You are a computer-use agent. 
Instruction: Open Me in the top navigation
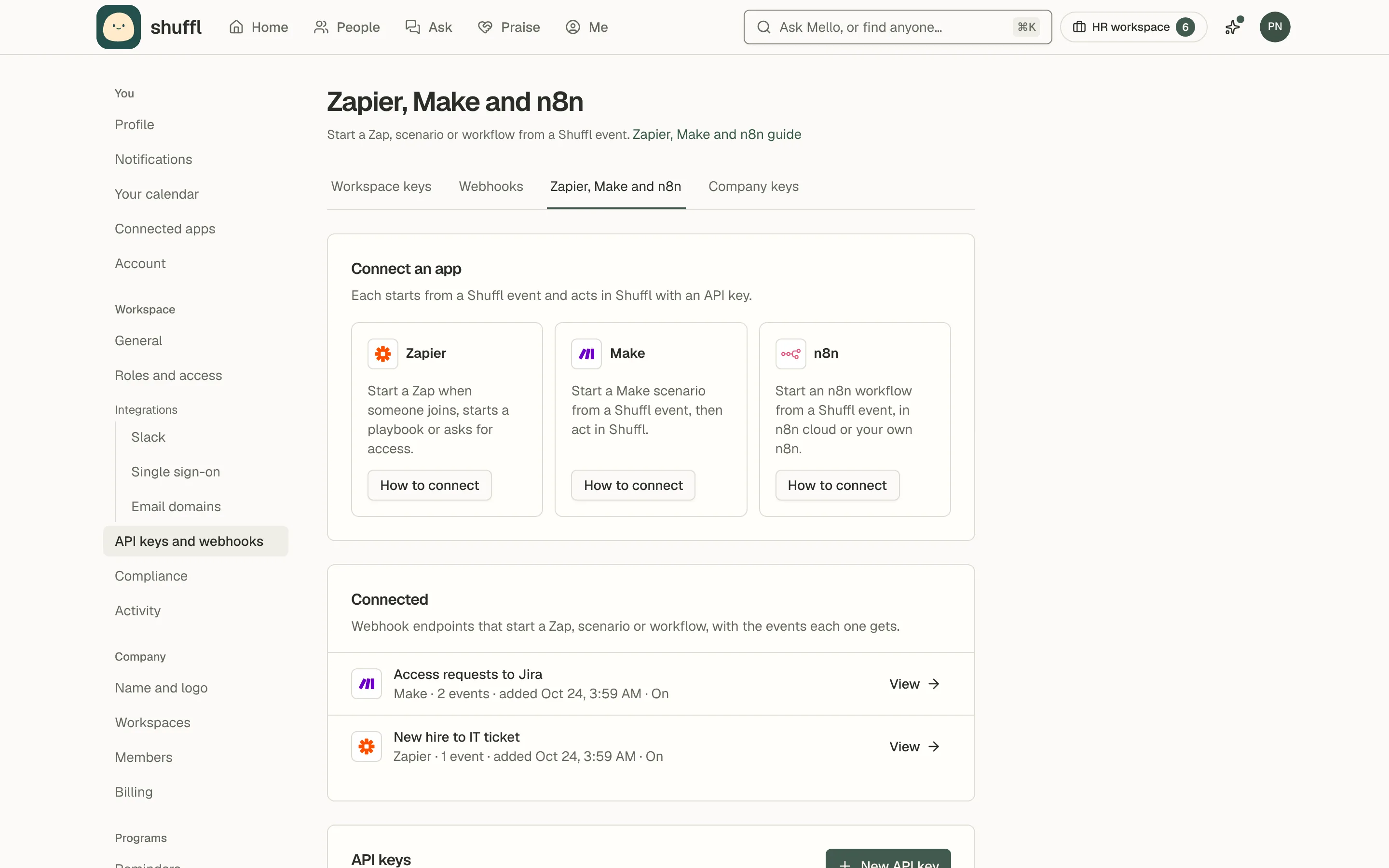(x=586, y=27)
